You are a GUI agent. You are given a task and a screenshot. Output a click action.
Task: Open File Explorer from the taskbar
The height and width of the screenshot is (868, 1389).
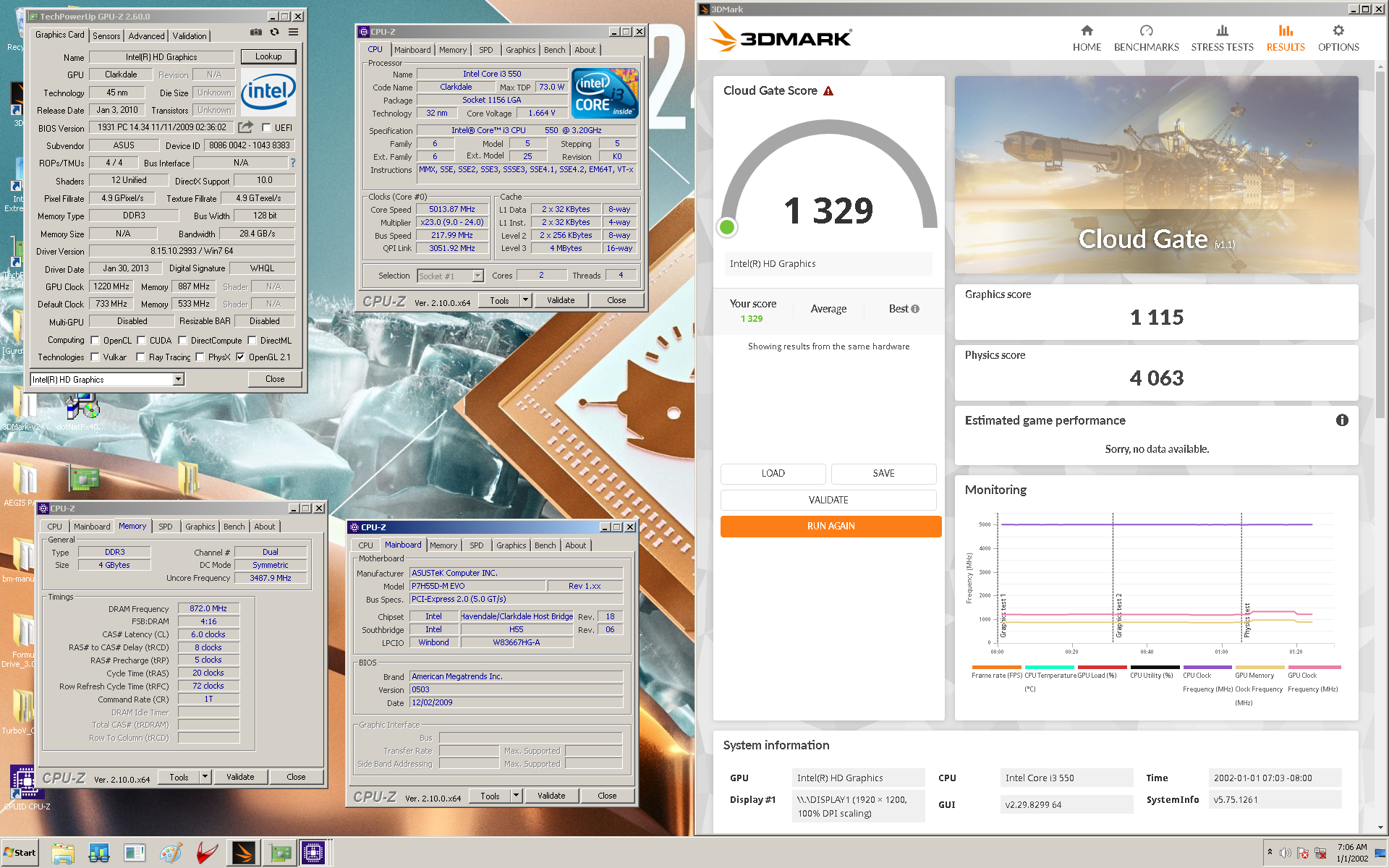point(63,853)
